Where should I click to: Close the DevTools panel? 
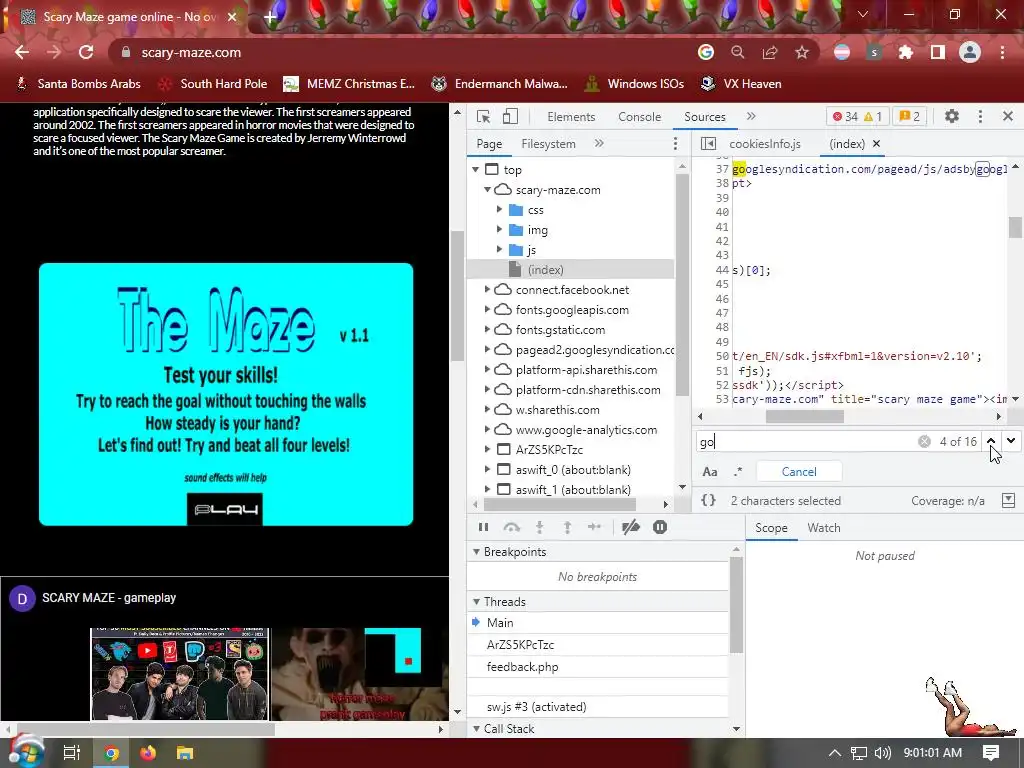(x=1008, y=116)
